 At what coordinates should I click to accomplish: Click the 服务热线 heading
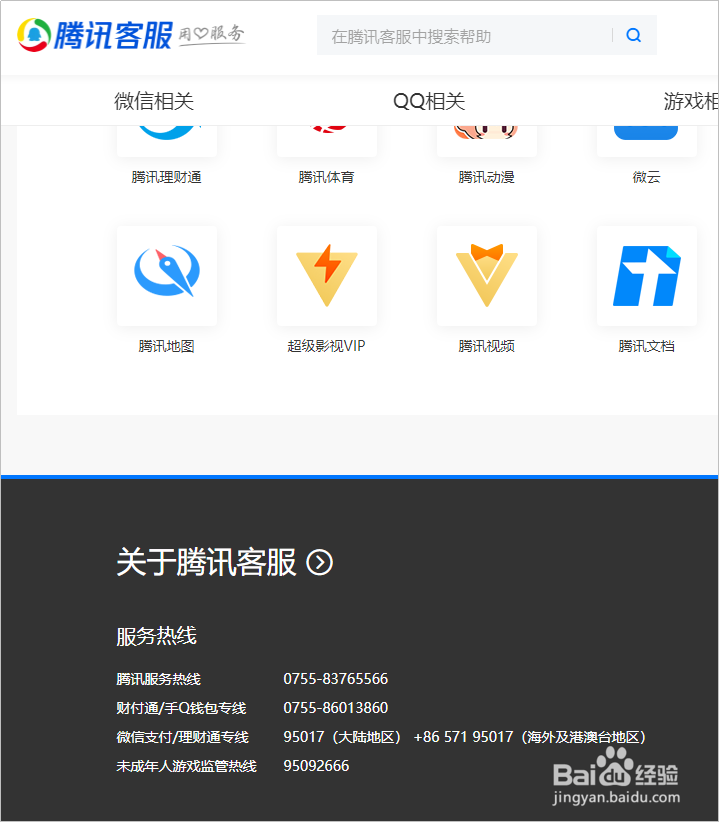(156, 636)
